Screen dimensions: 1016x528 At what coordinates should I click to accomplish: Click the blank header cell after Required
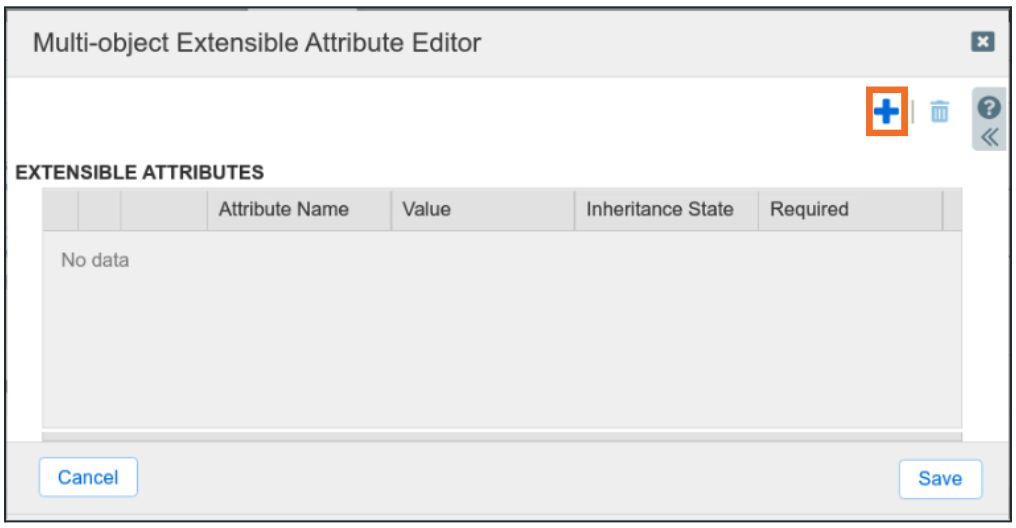952,210
